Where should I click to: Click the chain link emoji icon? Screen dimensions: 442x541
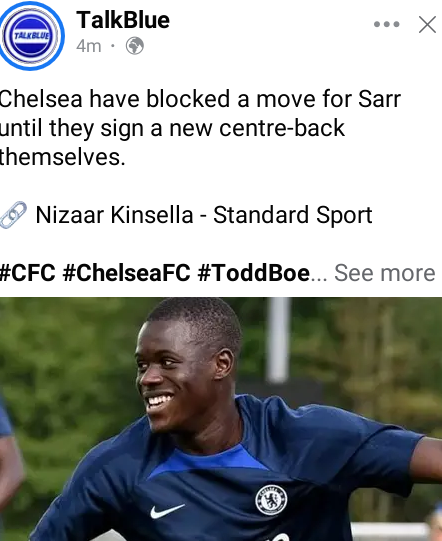[13, 215]
